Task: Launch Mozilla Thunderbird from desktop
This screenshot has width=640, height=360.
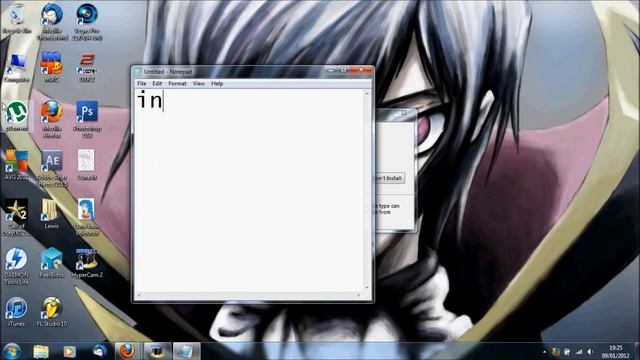Action: [x=52, y=21]
